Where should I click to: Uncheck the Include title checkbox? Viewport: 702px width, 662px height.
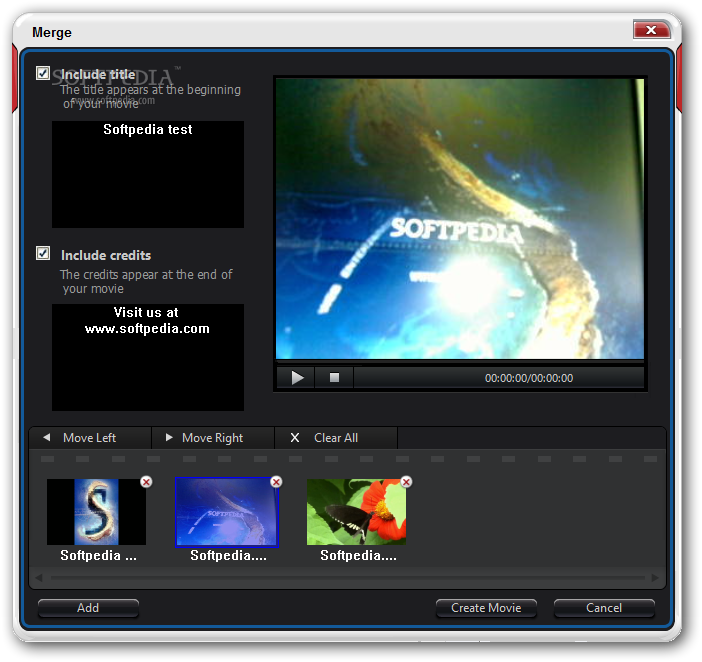pos(43,73)
